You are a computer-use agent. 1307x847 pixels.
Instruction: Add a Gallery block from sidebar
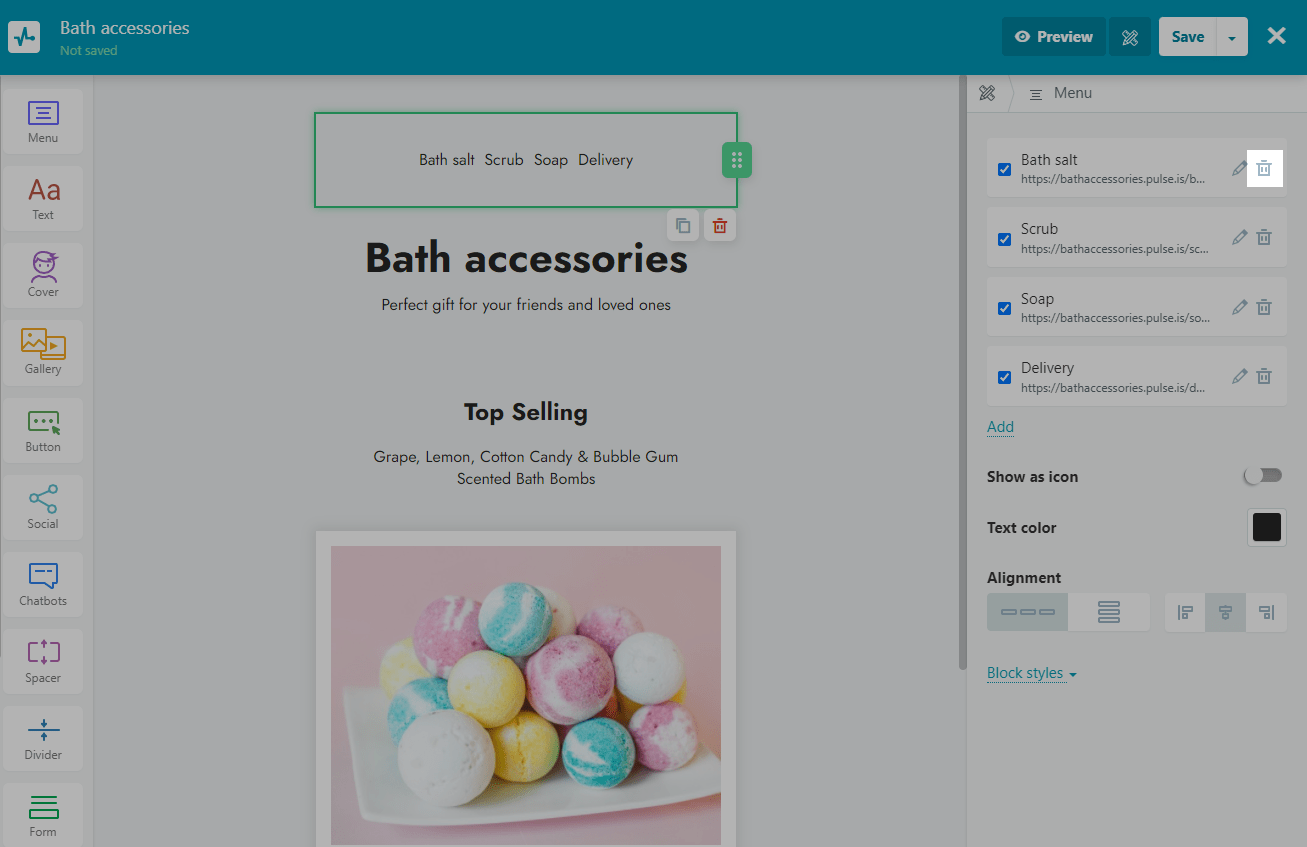(x=43, y=351)
